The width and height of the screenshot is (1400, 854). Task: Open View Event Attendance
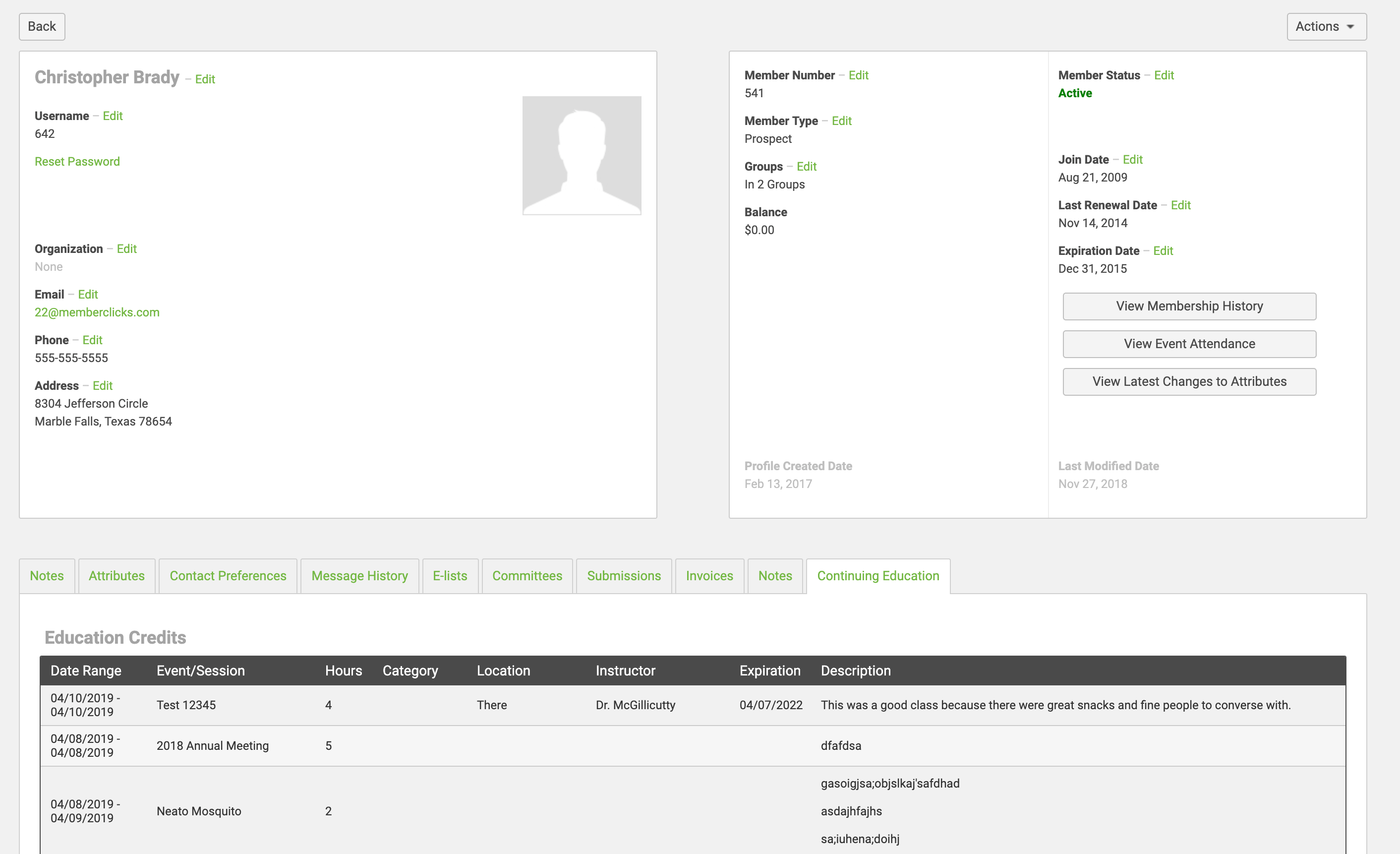(x=1189, y=343)
